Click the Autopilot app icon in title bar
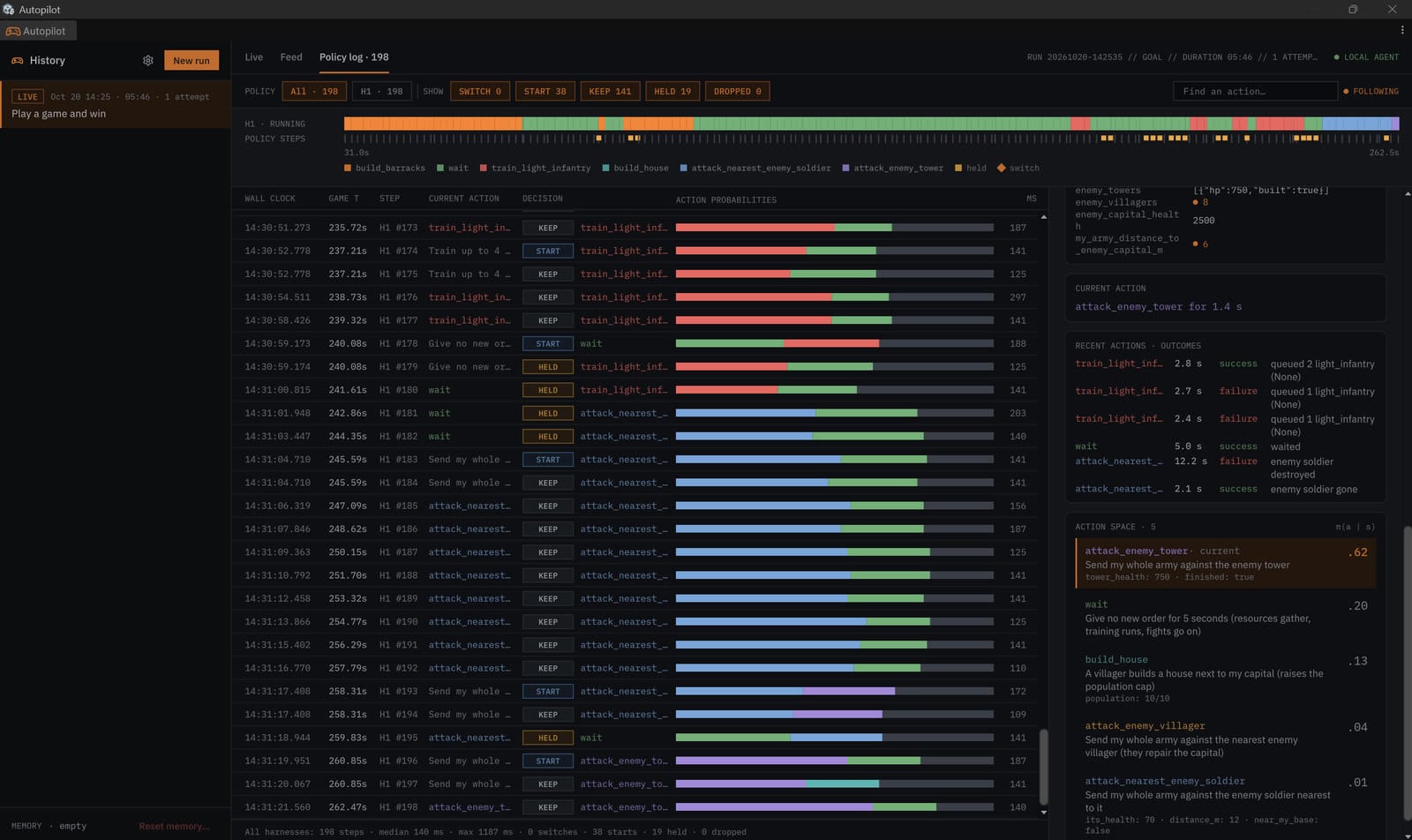The image size is (1412, 840). (x=9, y=10)
